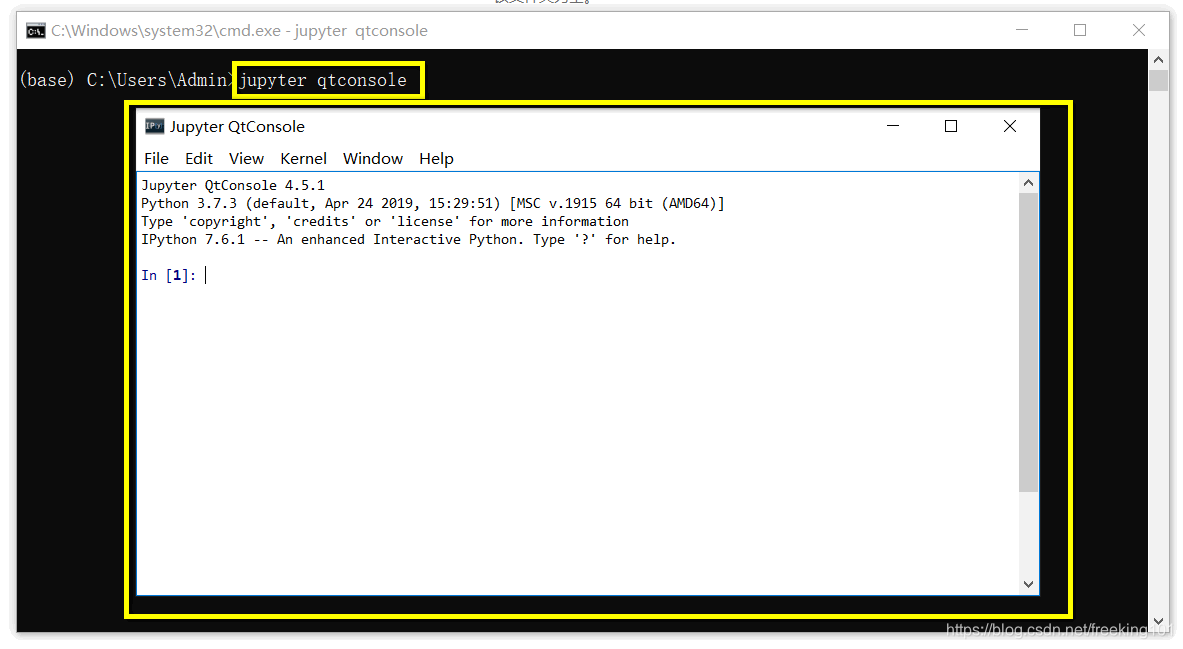Close the cmd.exe window

click(1139, 30)
